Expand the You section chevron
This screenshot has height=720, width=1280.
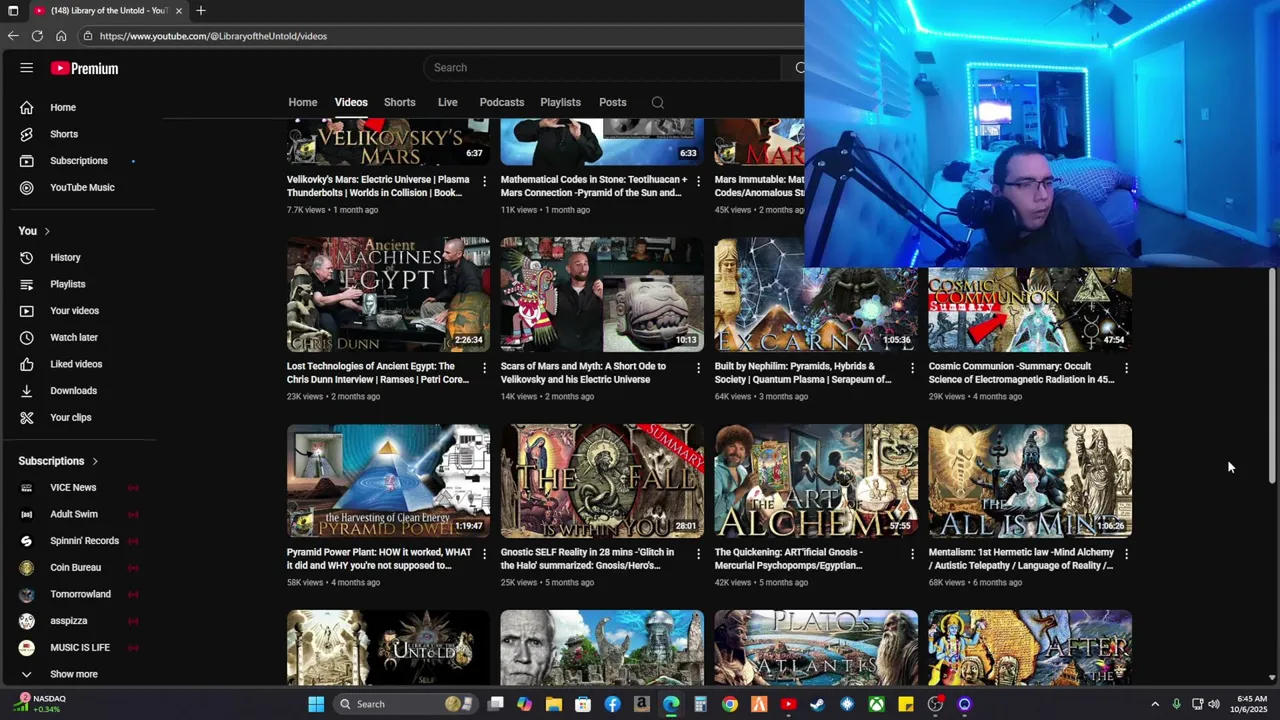pyautogui.click(x=47, y=231)
